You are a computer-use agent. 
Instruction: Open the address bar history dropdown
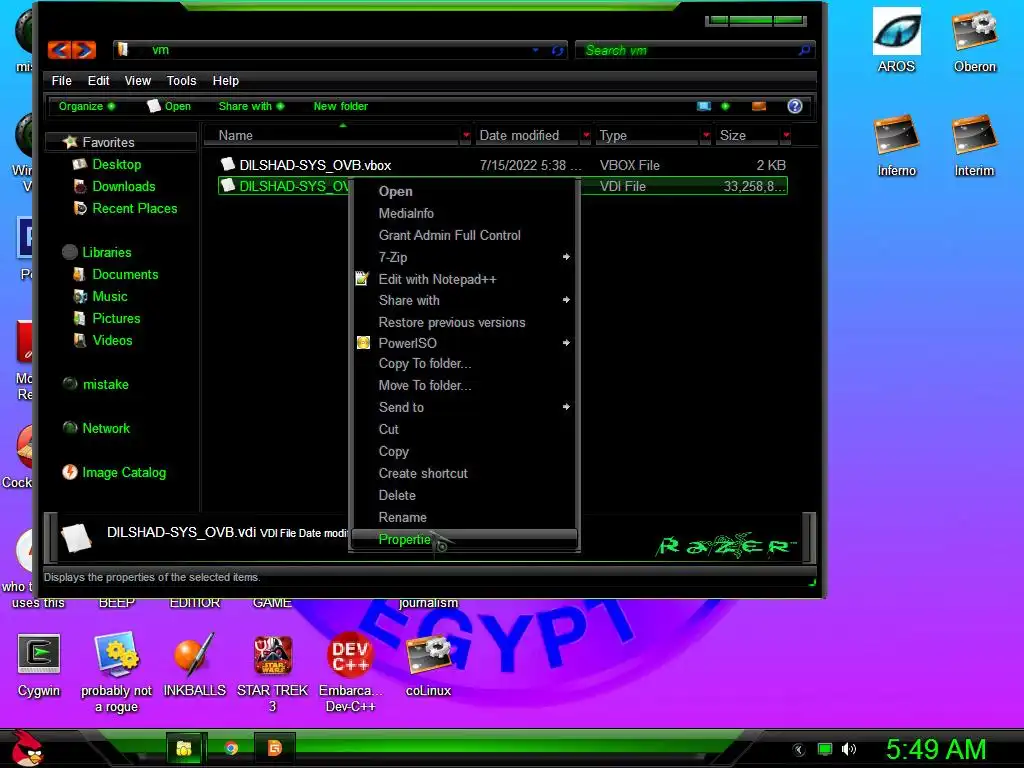536,50
